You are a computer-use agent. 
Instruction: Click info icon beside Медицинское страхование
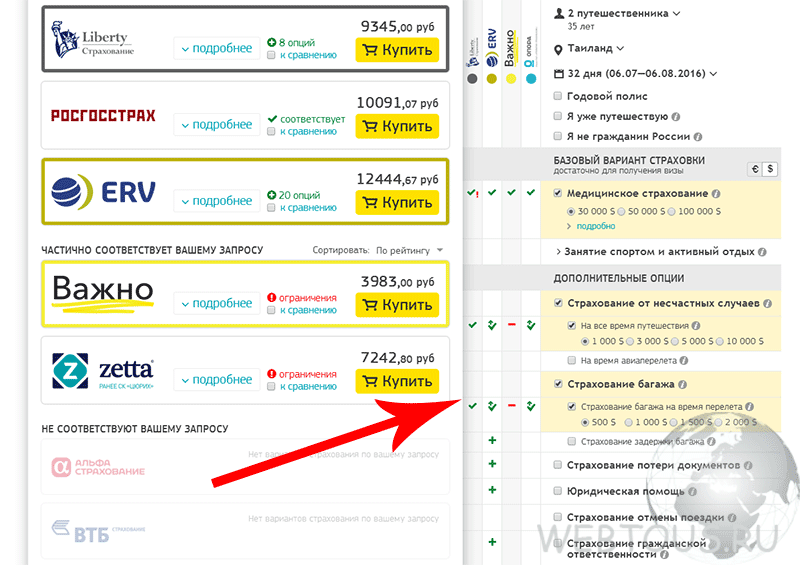point(716,193)
